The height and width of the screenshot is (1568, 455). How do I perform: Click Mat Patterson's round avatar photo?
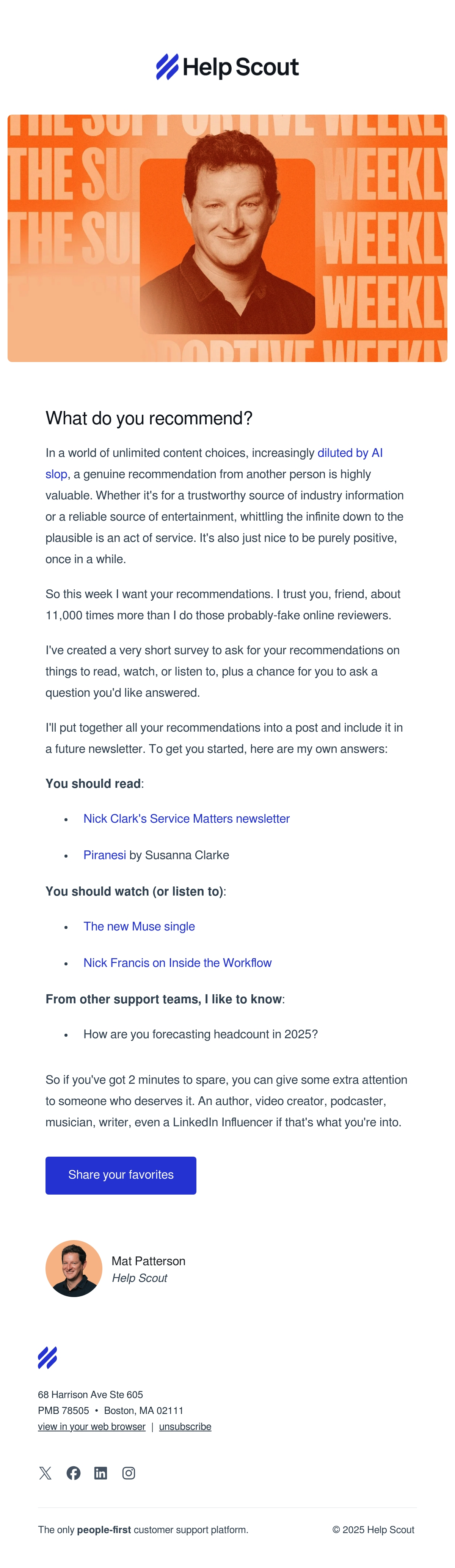click(74, 1269)
